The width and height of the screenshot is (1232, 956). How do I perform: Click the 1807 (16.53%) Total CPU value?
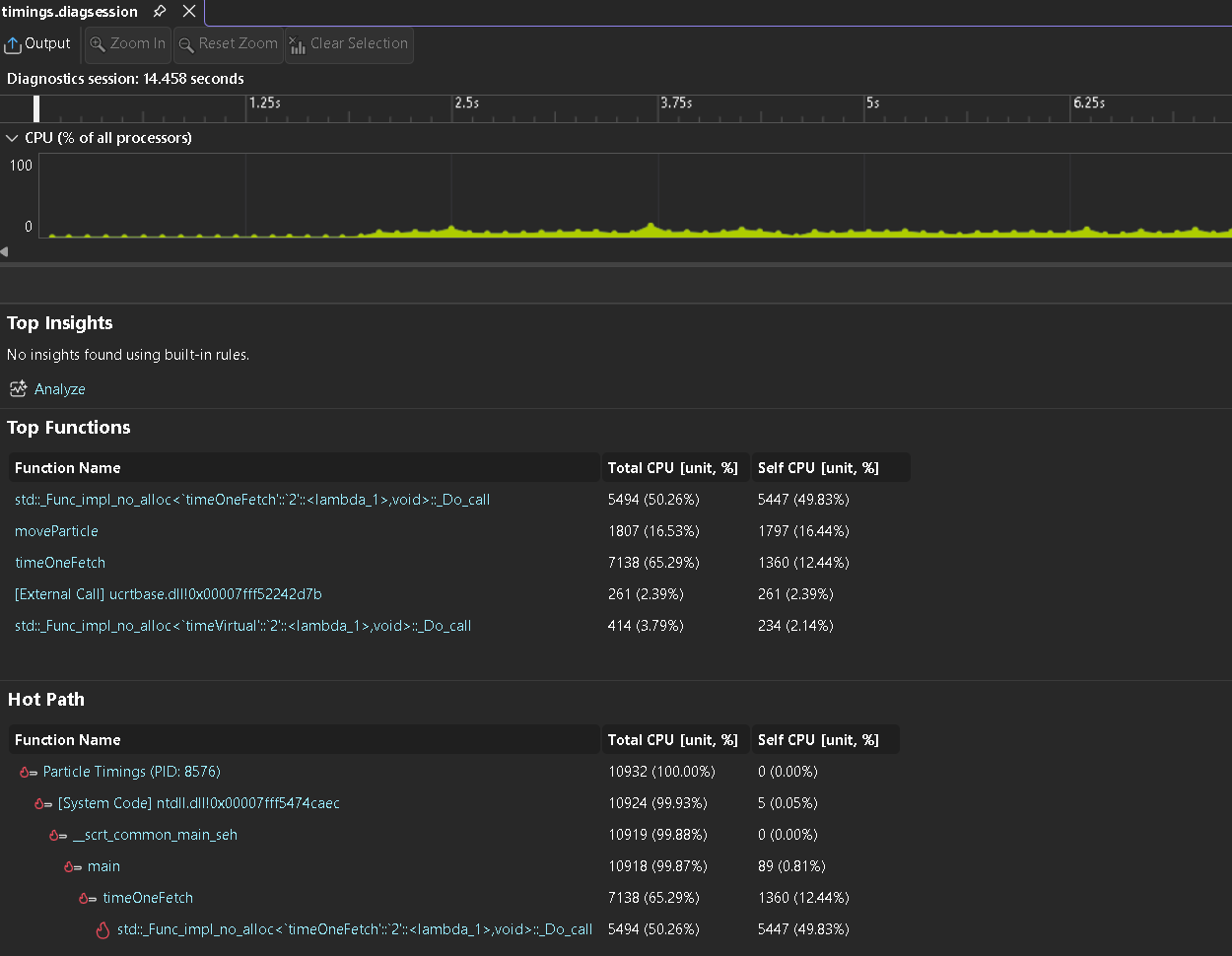(x=653, y=531)
